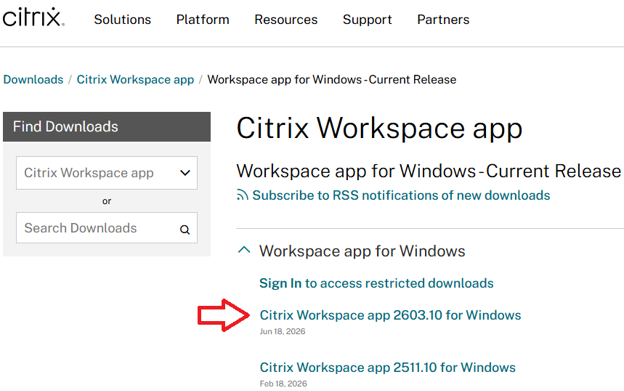Image resolution: width=624 pixels, height=391 pixels.
Task: Click the Citrix Workspace app page title
Action: (x=379, y=129)
